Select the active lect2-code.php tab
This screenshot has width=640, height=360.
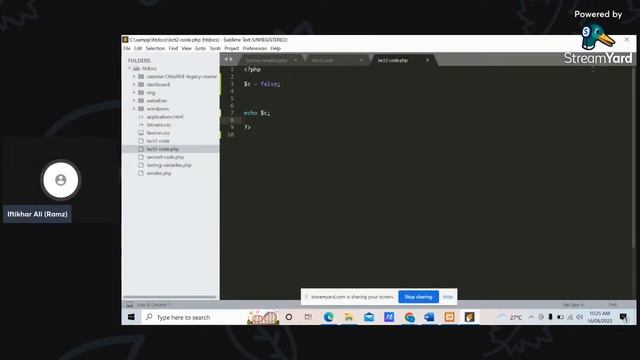(x=402, y=60)
